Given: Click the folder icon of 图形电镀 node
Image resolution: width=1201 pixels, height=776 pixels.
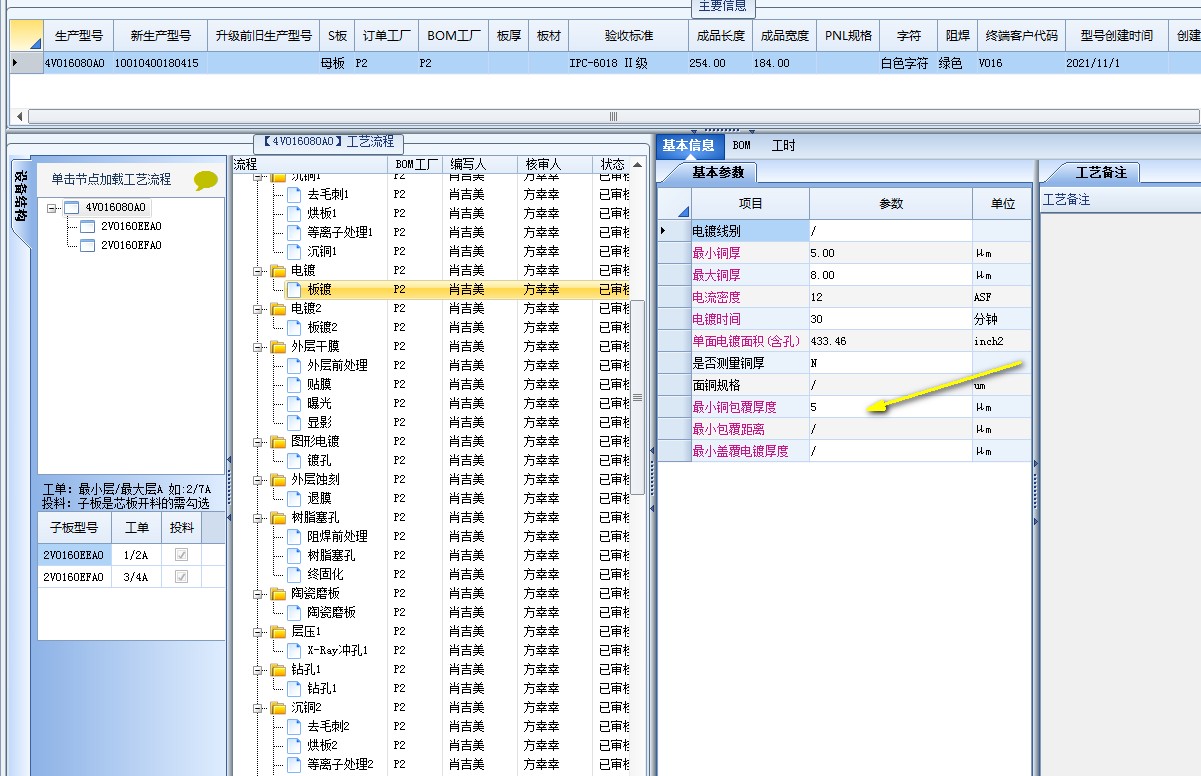Looking at the screenshot, I should 278,442.
